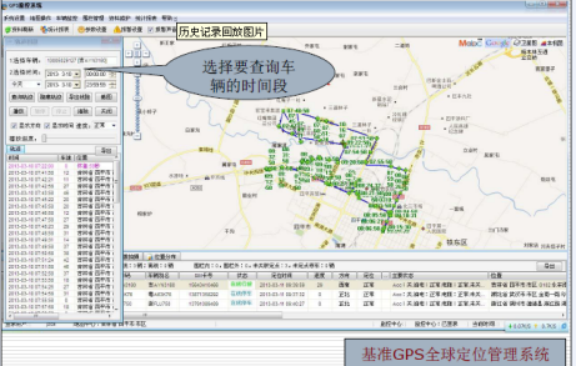Pan the map left with the arrow control
The height and width of the screenshot is (367, 577).
pos(129,53)
